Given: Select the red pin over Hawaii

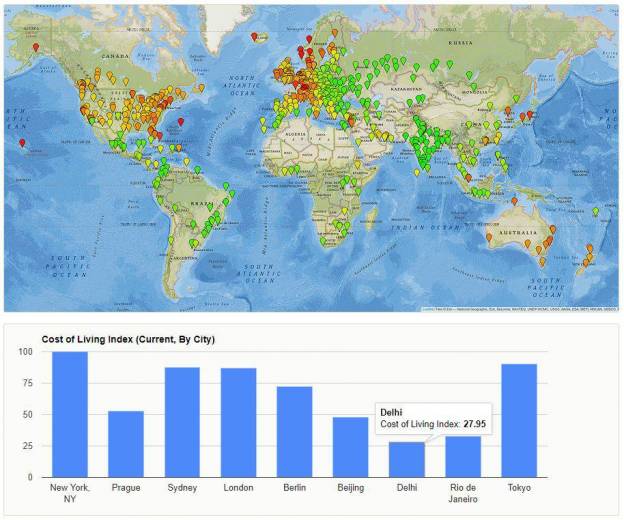Looking at the screenshot, I should coord(22,142).
